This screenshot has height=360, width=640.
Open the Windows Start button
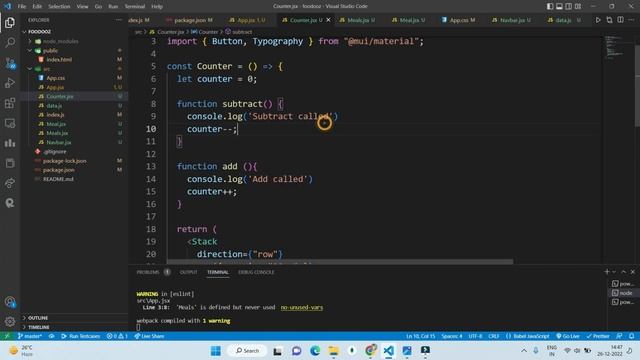[216, 350]
